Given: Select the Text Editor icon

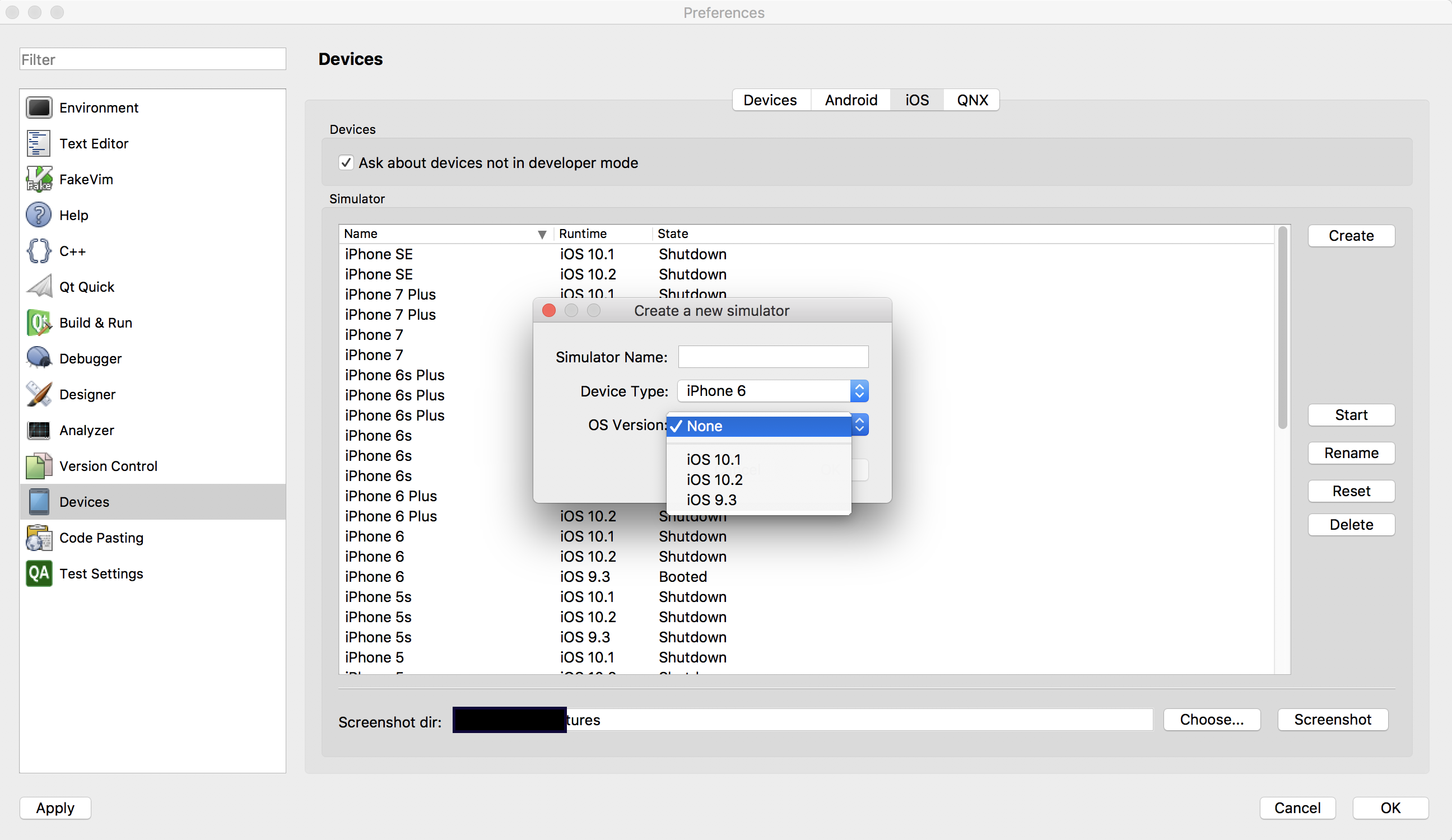Looking at the screenshot, I should (39, 143).
